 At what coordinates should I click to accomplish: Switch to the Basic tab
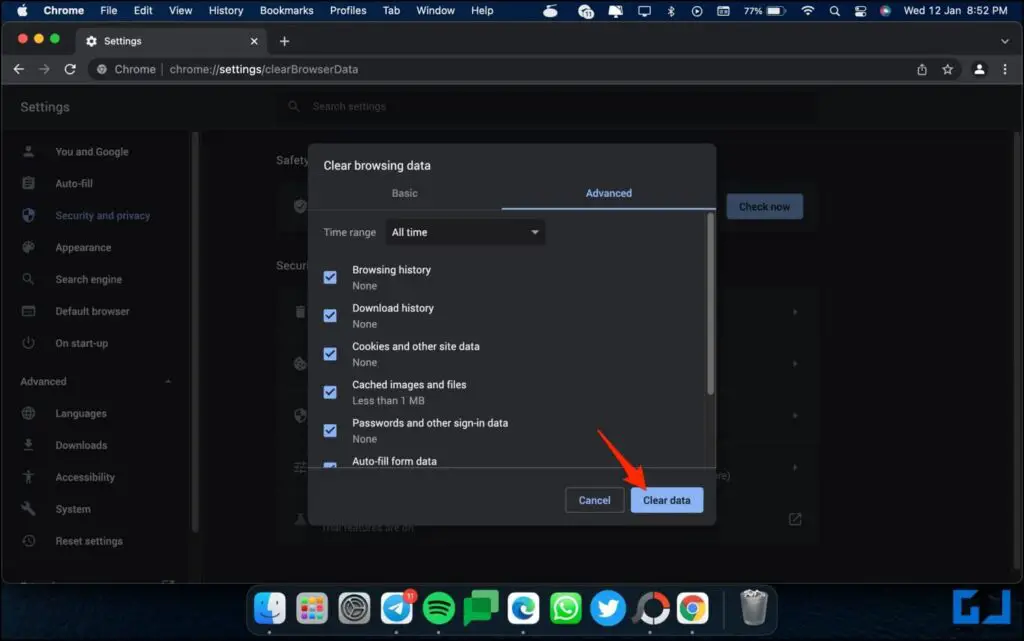[404, 193]
